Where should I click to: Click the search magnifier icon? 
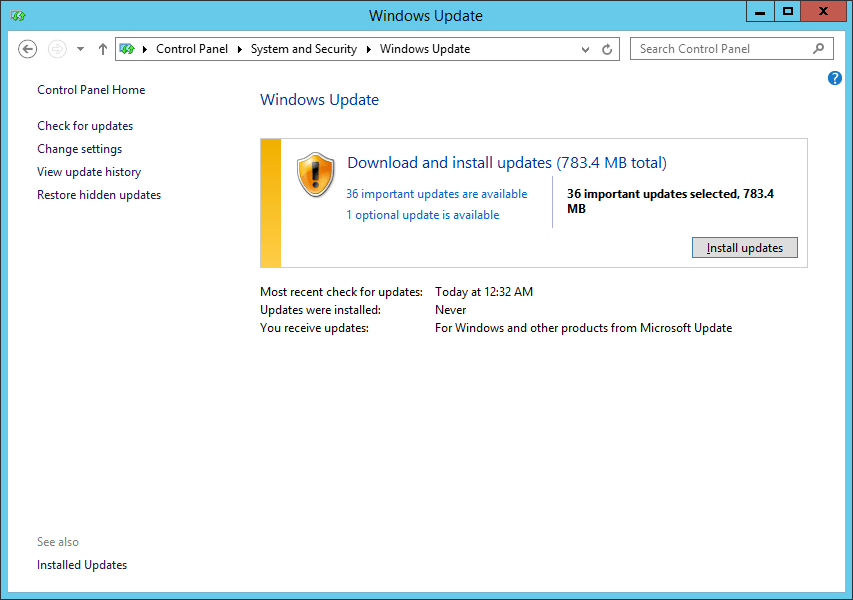tap(818, 49)
